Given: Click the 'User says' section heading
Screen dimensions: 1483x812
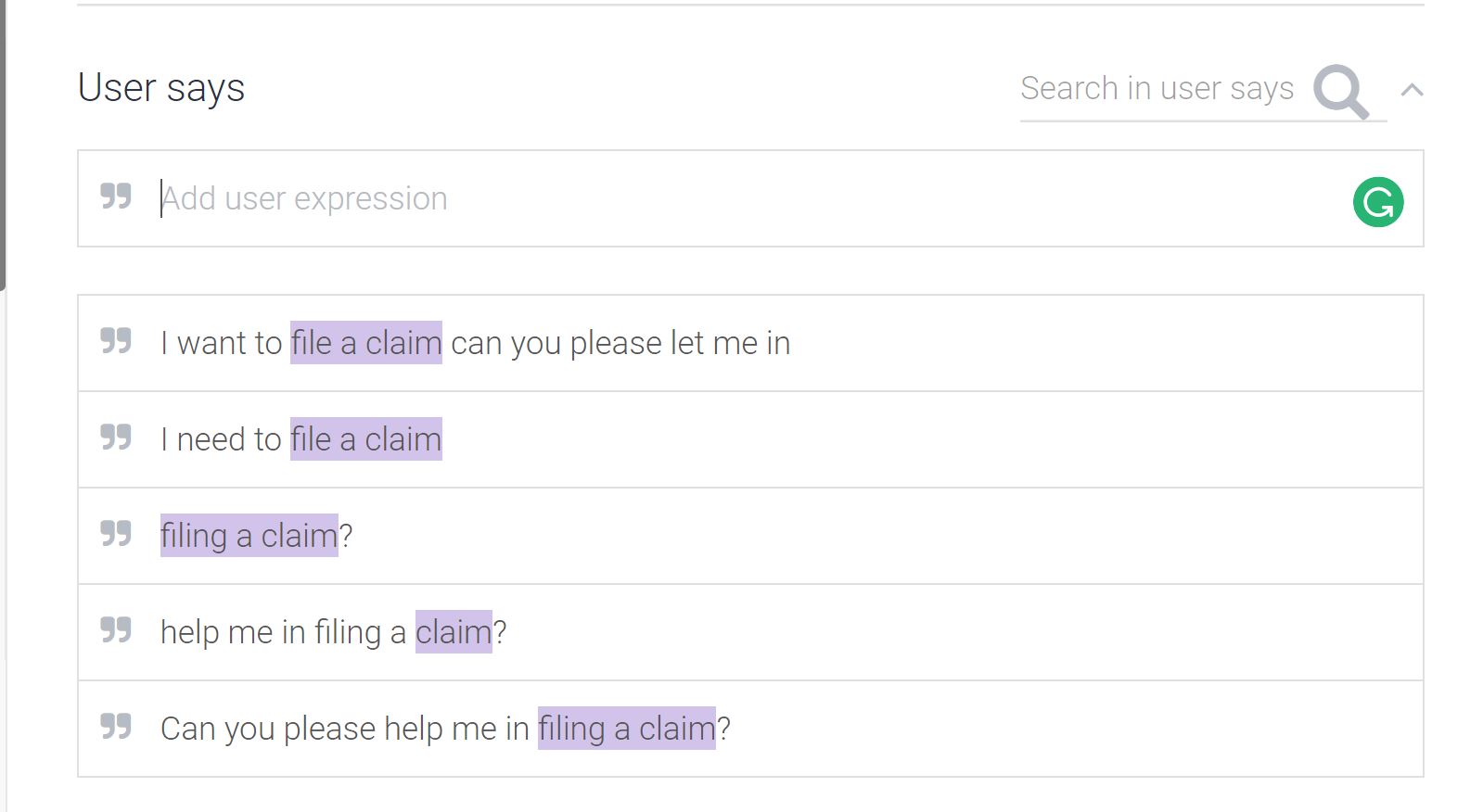Looking at the screenshot, I should pos(161,88).
